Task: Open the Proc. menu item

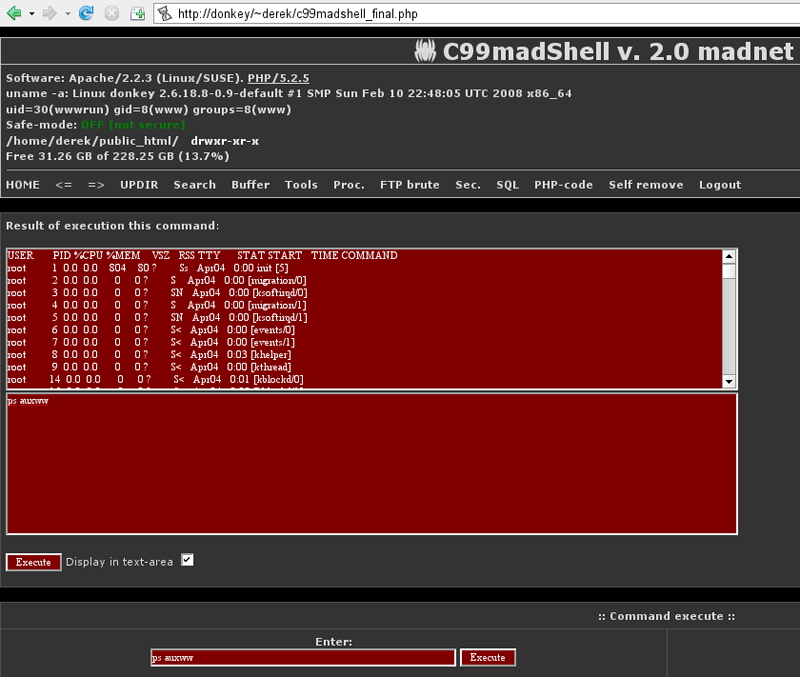Action: 349,185
